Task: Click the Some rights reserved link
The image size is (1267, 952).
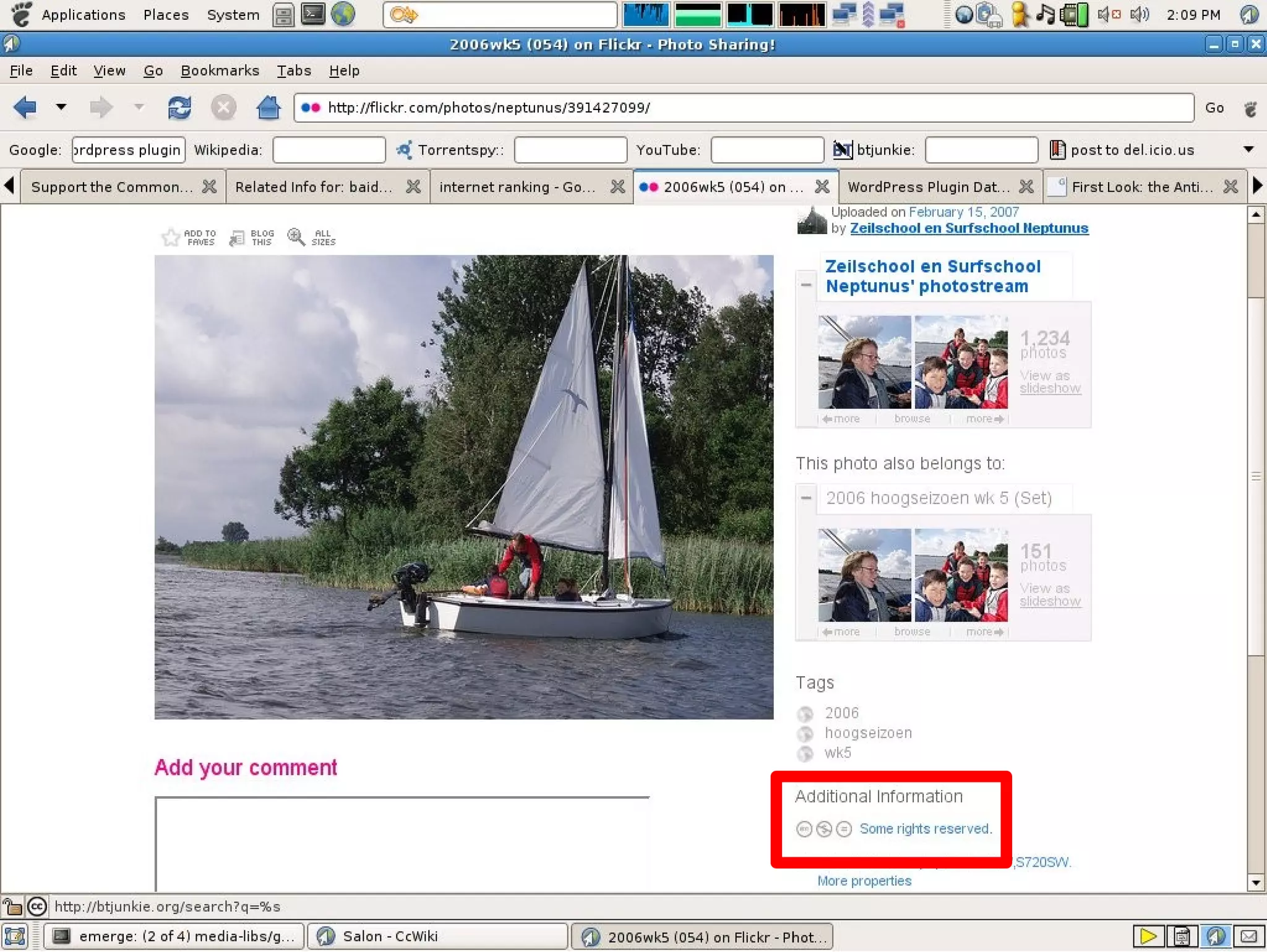Action: 926,829
